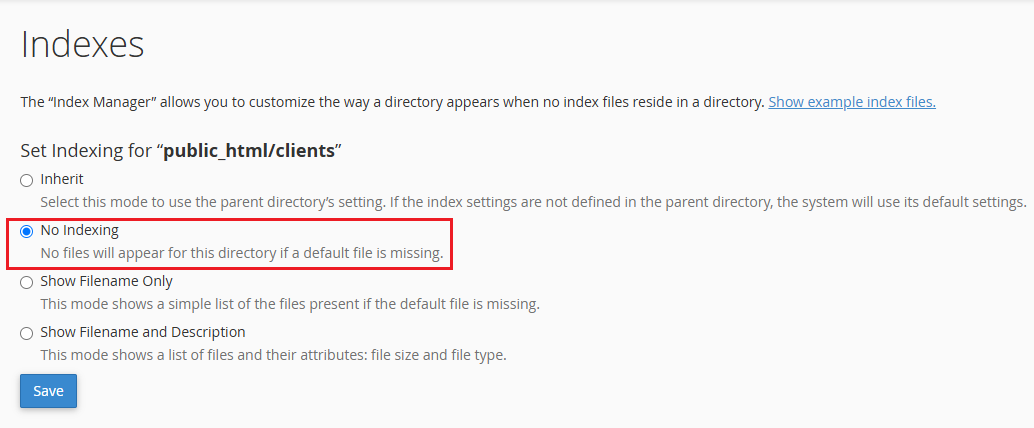Click the "simple list of the files" description

pos(290,305)
